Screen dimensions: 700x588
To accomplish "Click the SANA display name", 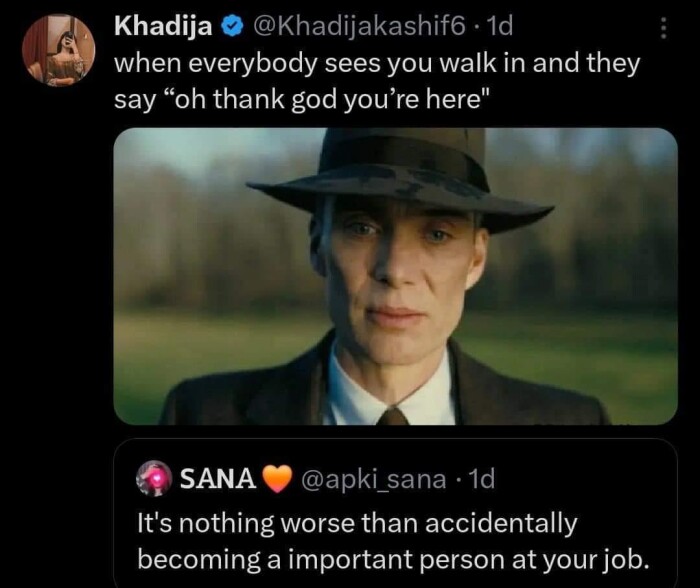I will pyautogui.click(x=218, y=479).
